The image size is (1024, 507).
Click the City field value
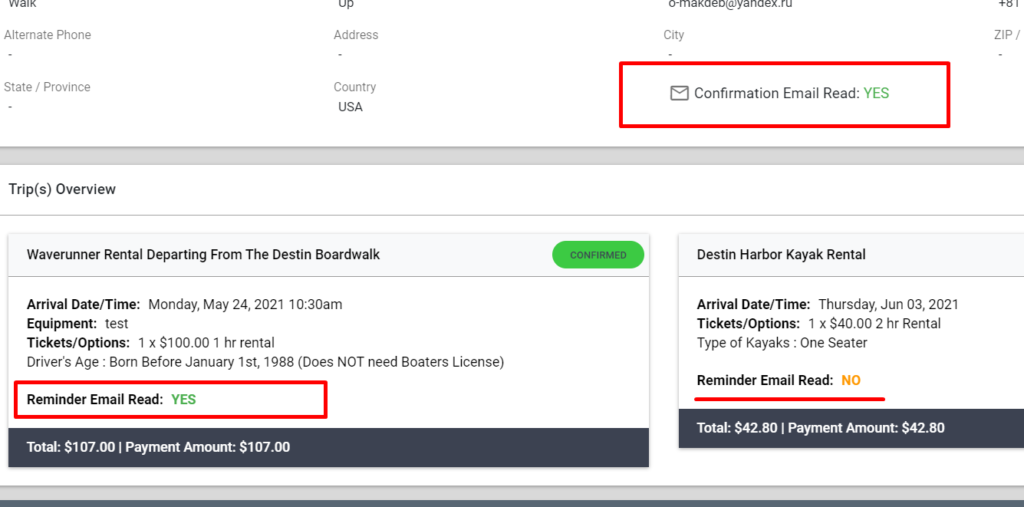(x=670, y=55)
